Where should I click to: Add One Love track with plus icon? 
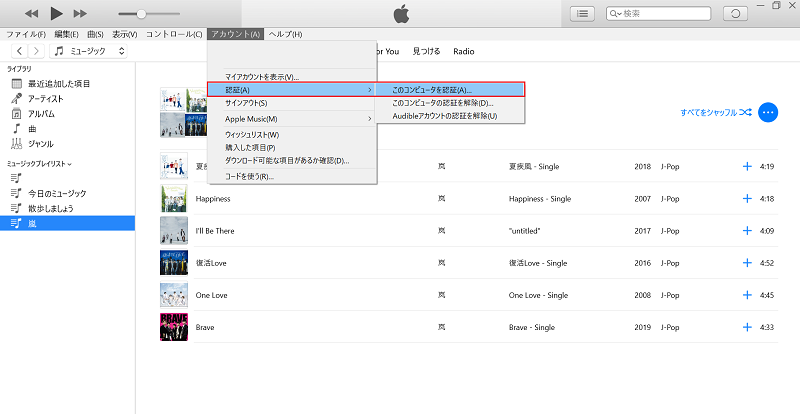tap(747, 295)
